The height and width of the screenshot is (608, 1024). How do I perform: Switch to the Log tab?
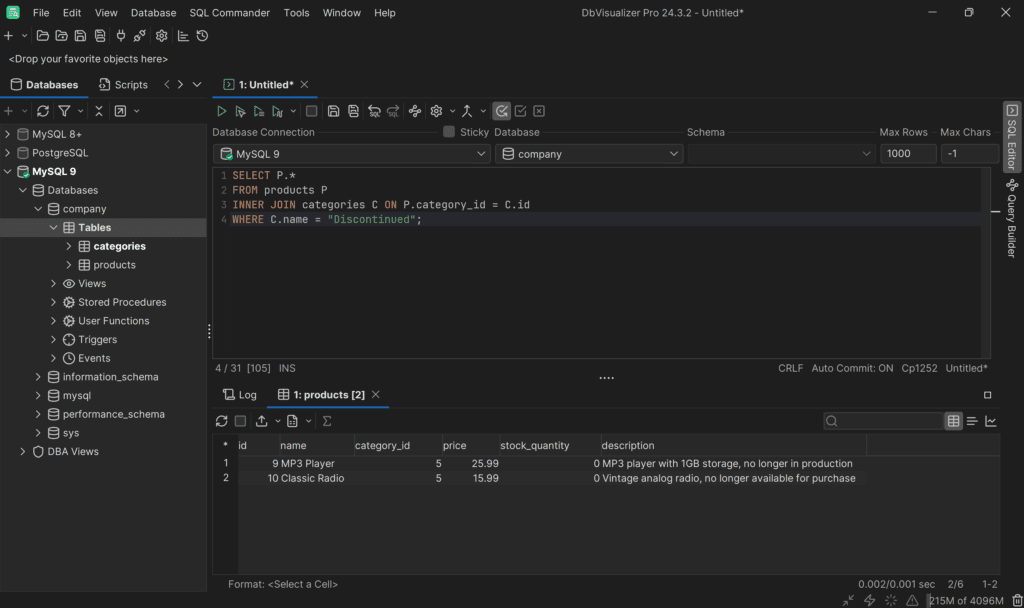[x=240, y=395]
